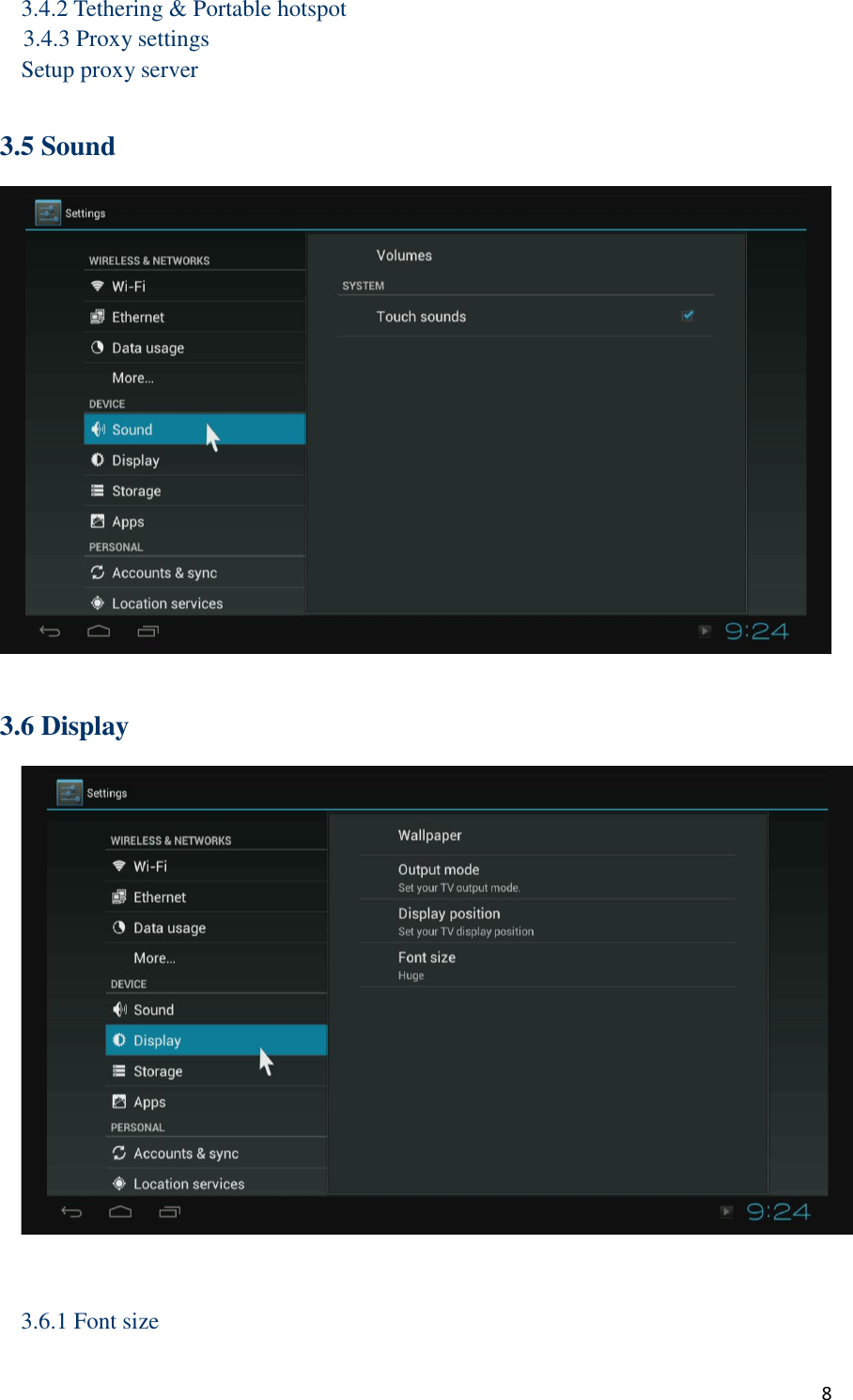
Task: Click Accounts & sync icon in Display screenshot
Action: (118, 1153)
